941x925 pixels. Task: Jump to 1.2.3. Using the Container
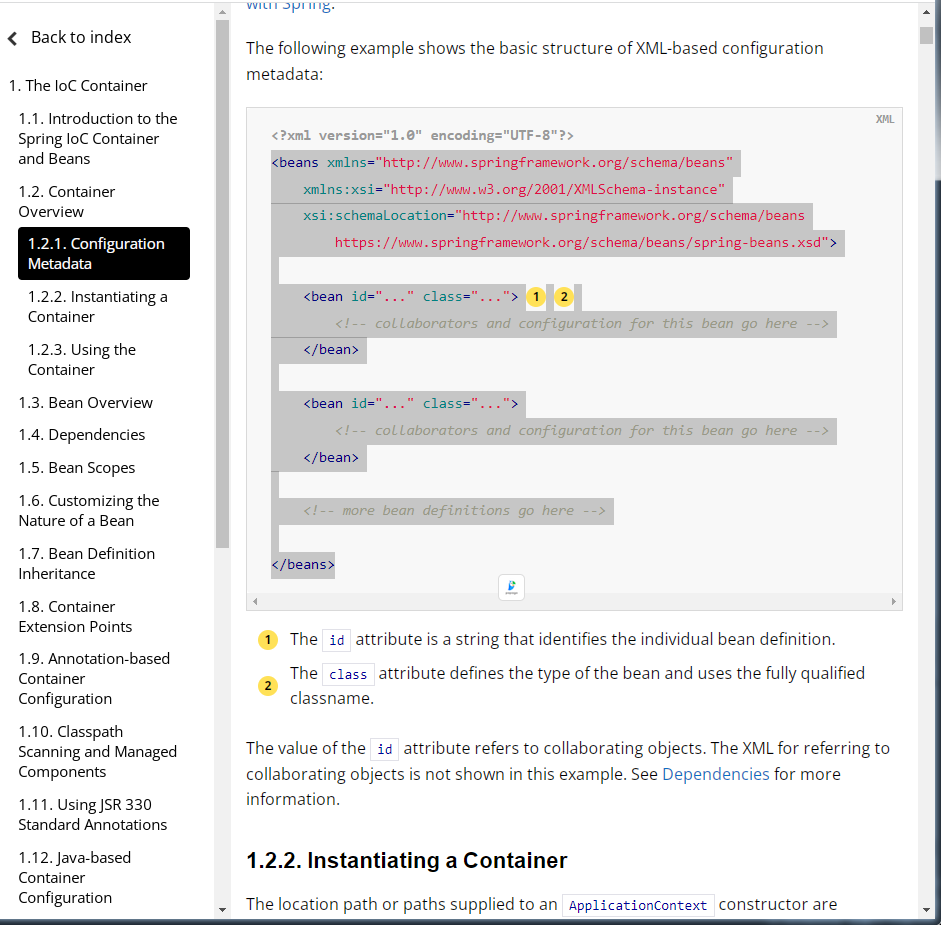(82, 360)
